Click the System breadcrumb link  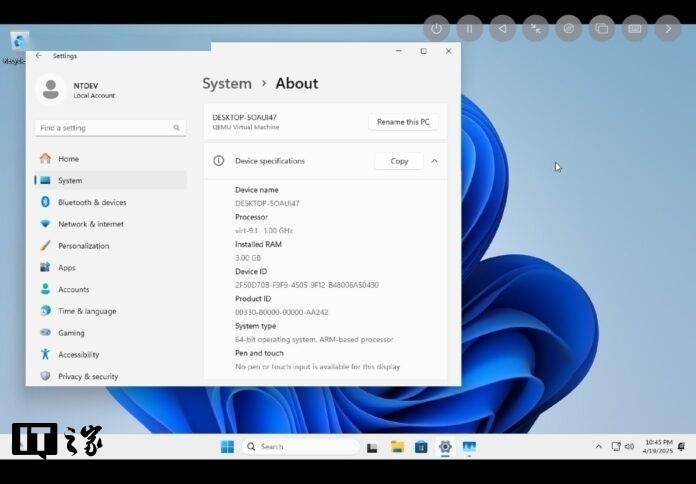[227, 83]
